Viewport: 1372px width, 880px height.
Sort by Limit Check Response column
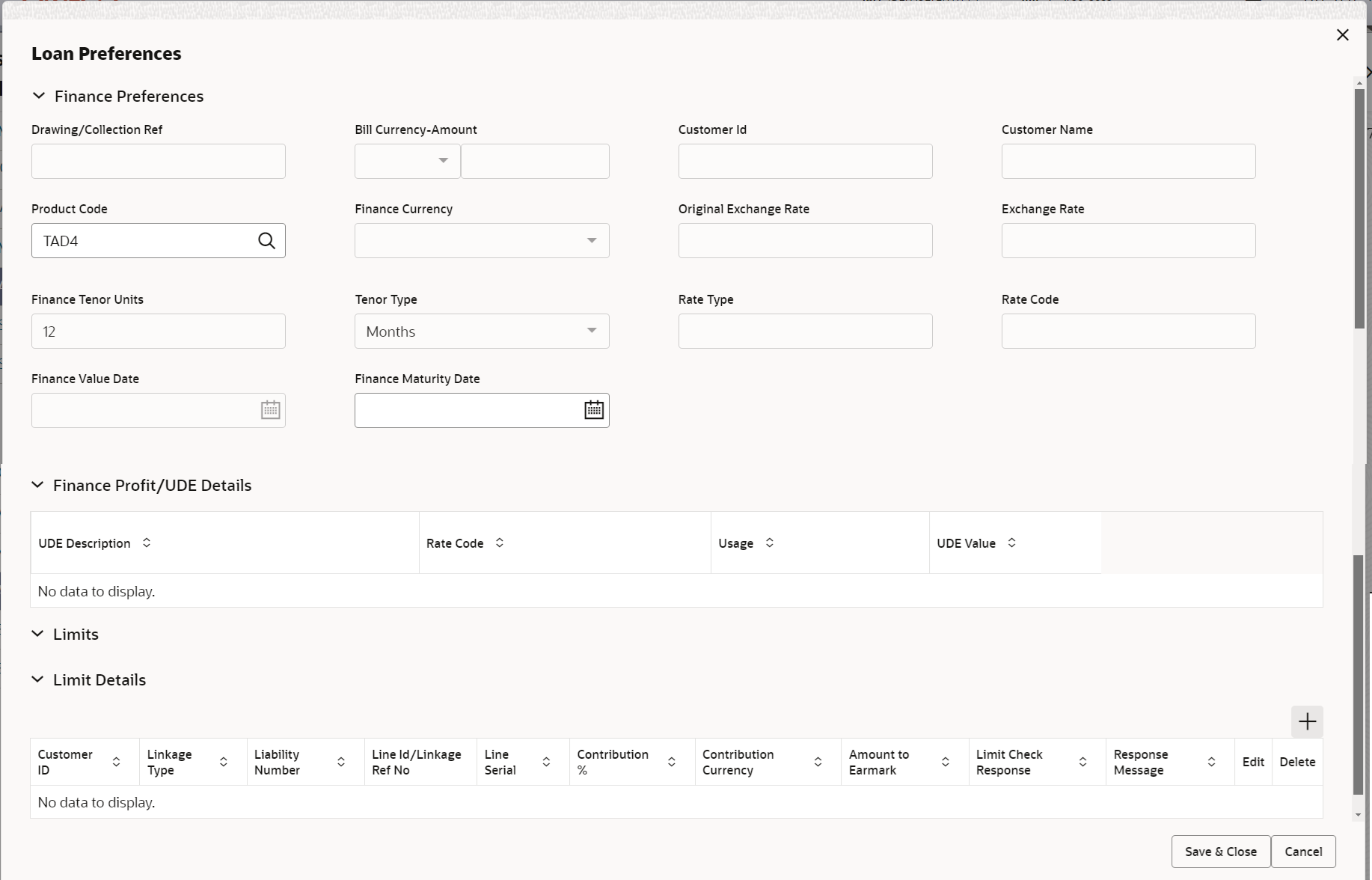(x=1082, y=762)
